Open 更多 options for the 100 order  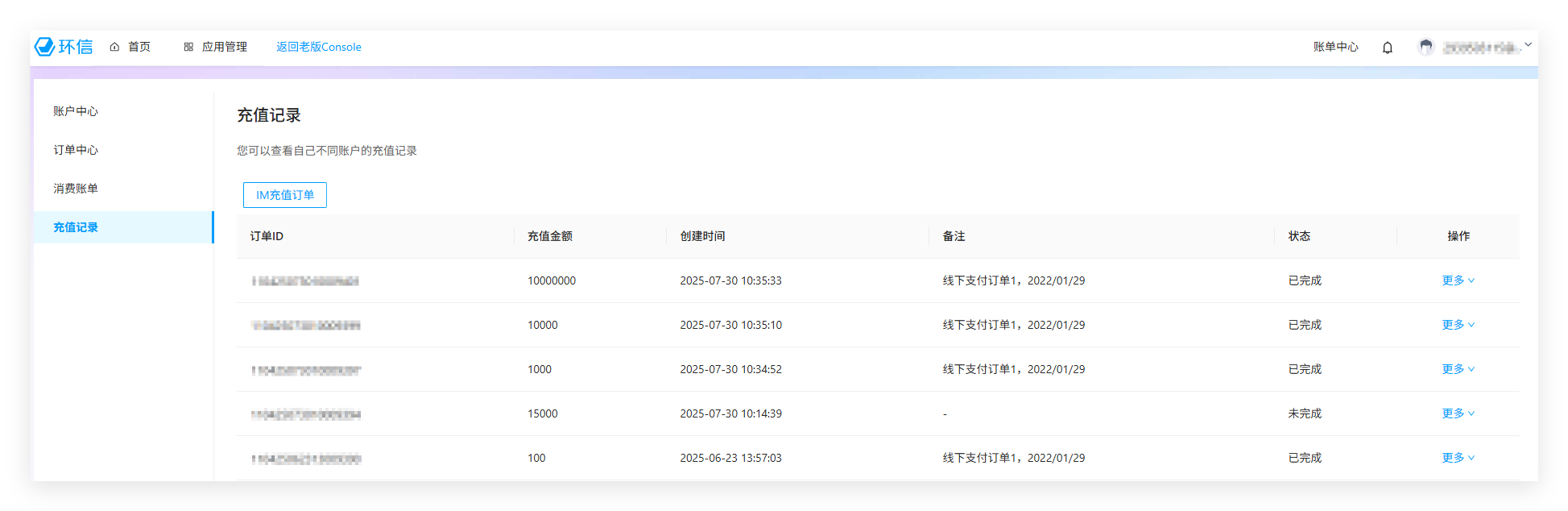(x=1458, y=458)
